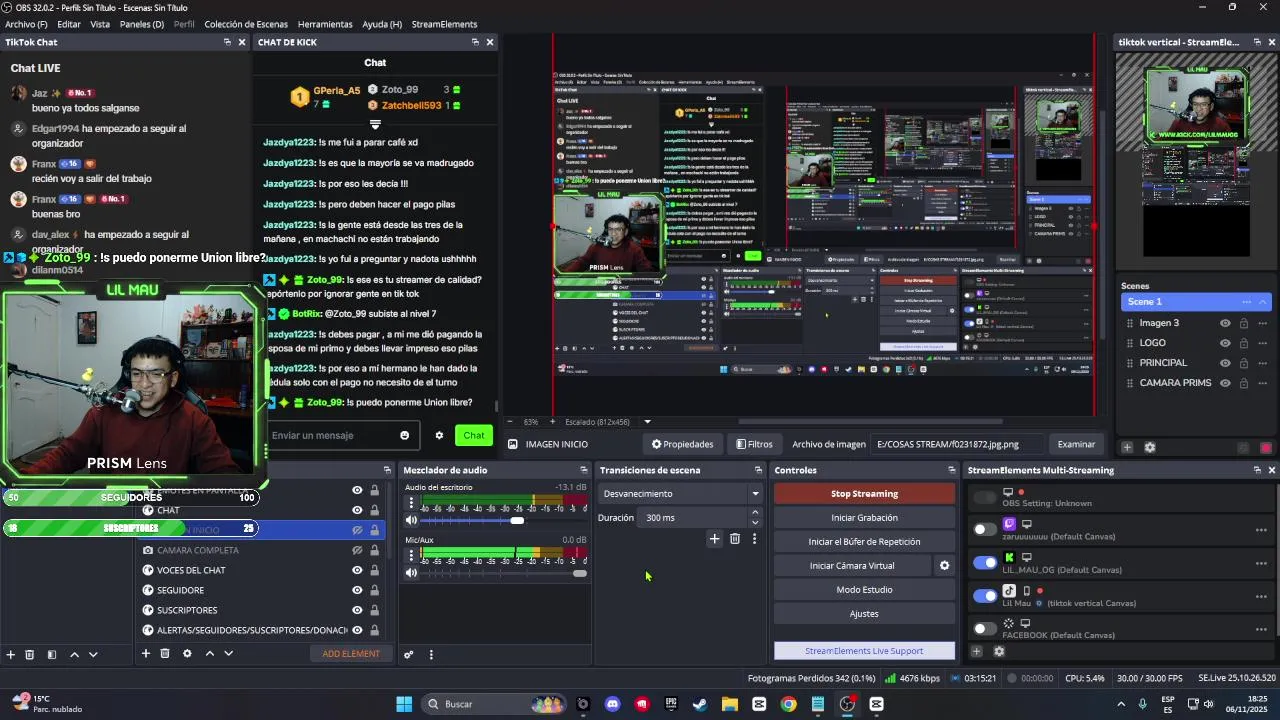The image size is (1280, 720).
Task: Open virtual camera settings gear
Action: click(944, 566)
